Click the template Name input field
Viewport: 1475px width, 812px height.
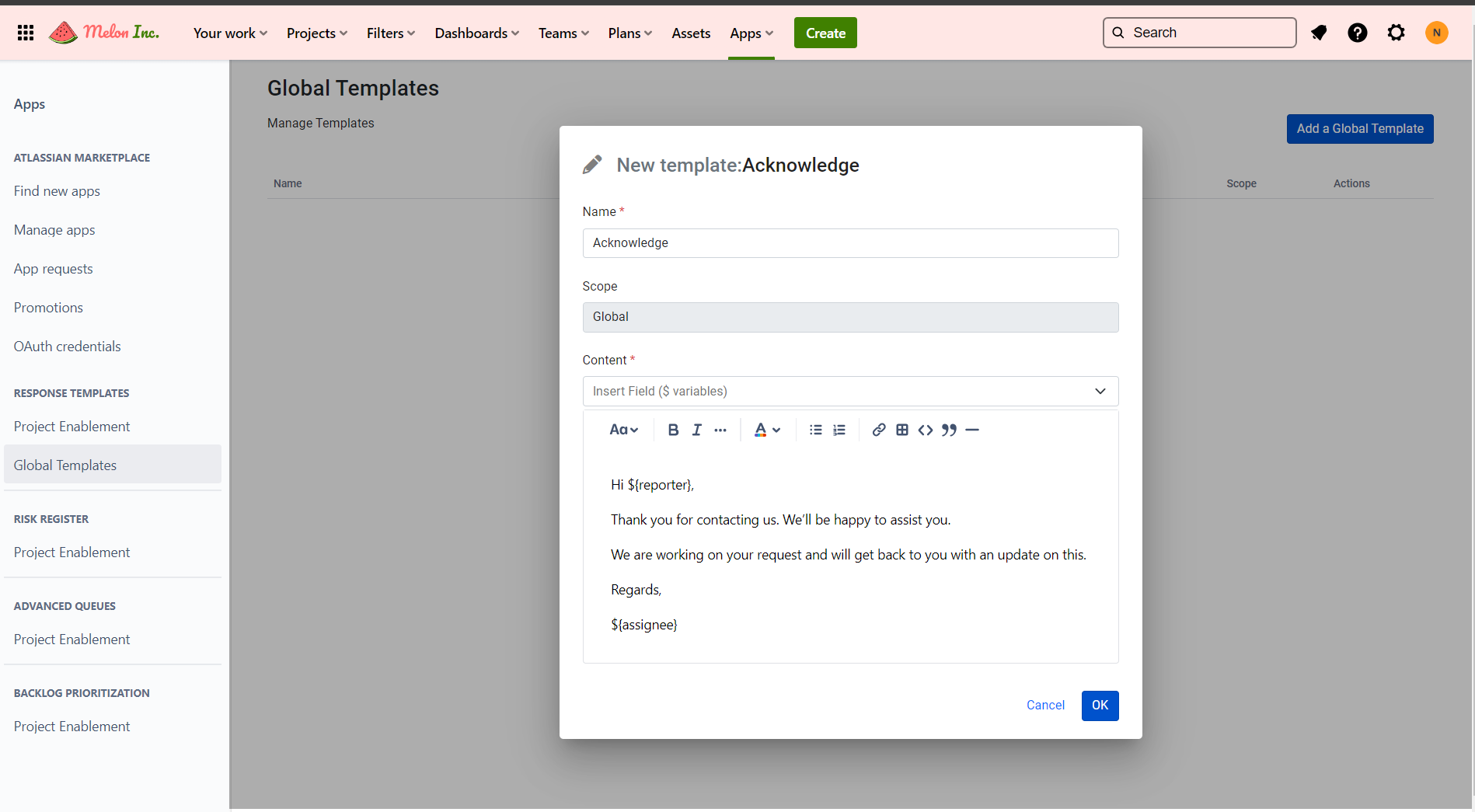click(x=850, y=243)
